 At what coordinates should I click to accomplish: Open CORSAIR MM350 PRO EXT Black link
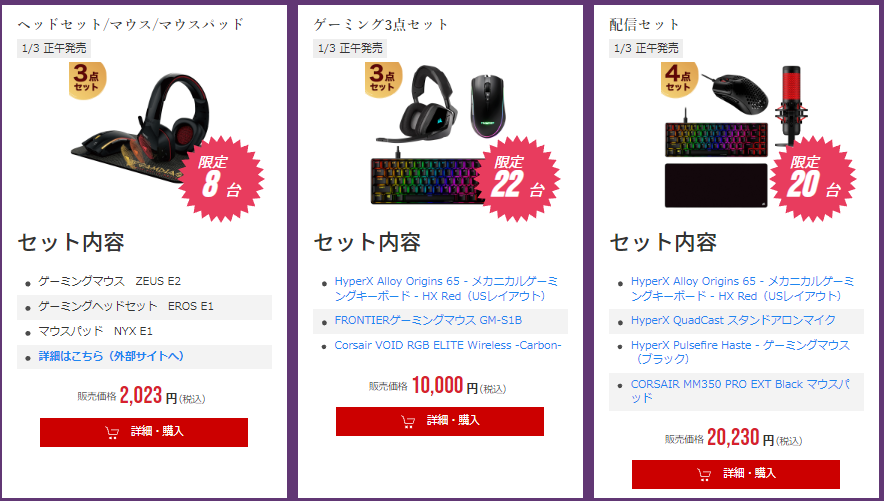click(x=740, y=391)
